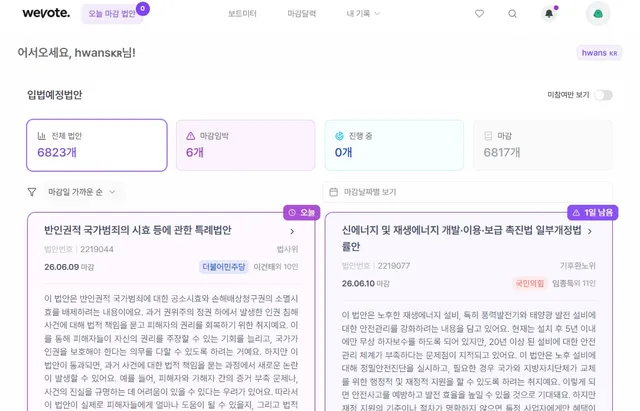
Task: Click 국민의힘 party tag
Action: (x=530, y=283)
